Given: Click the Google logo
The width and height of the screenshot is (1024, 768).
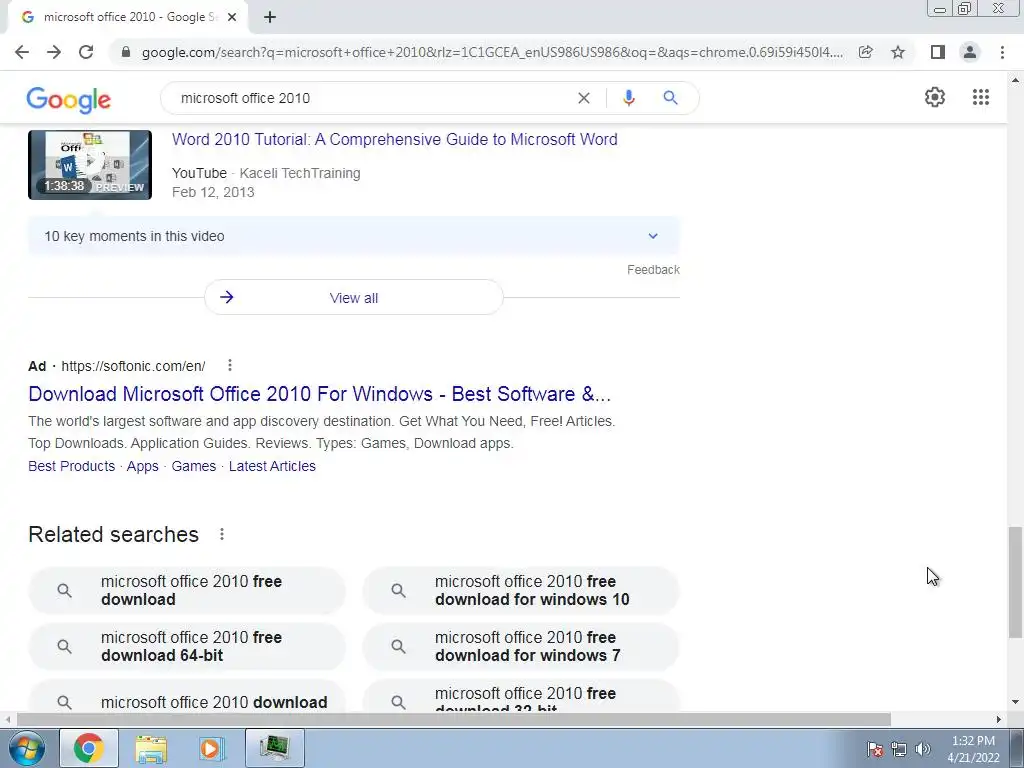Looking at the screenshot, I should click(69, 99).
